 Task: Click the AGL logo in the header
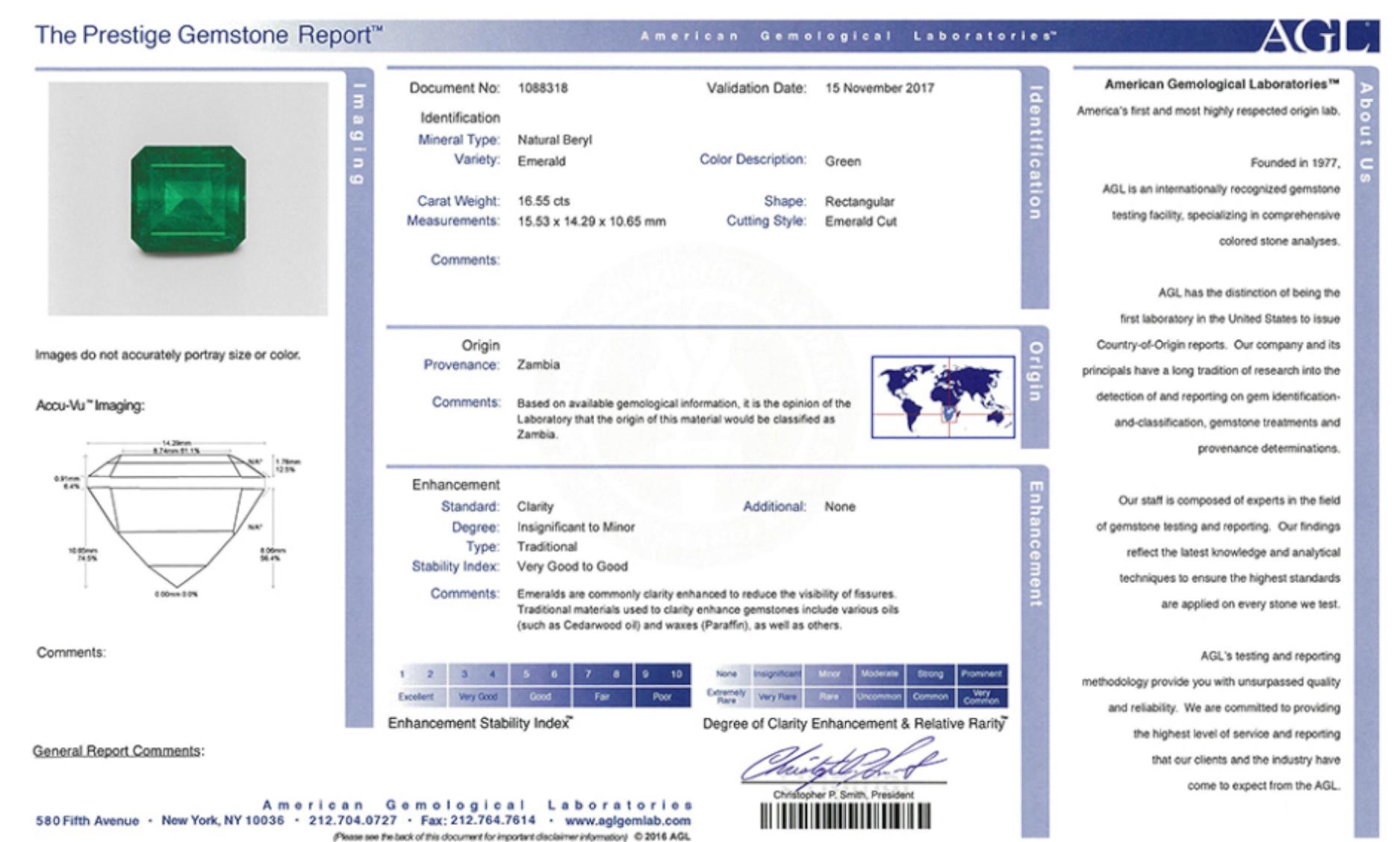(1320, 36)
